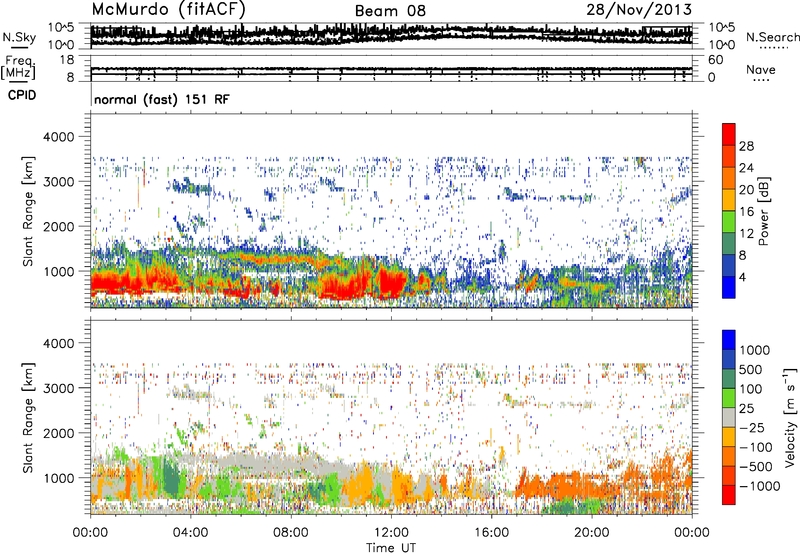Viewport: 800px width, 554px height.
Task: Select the "normal (fast) 151 RF" text
Action: point(162,99)
